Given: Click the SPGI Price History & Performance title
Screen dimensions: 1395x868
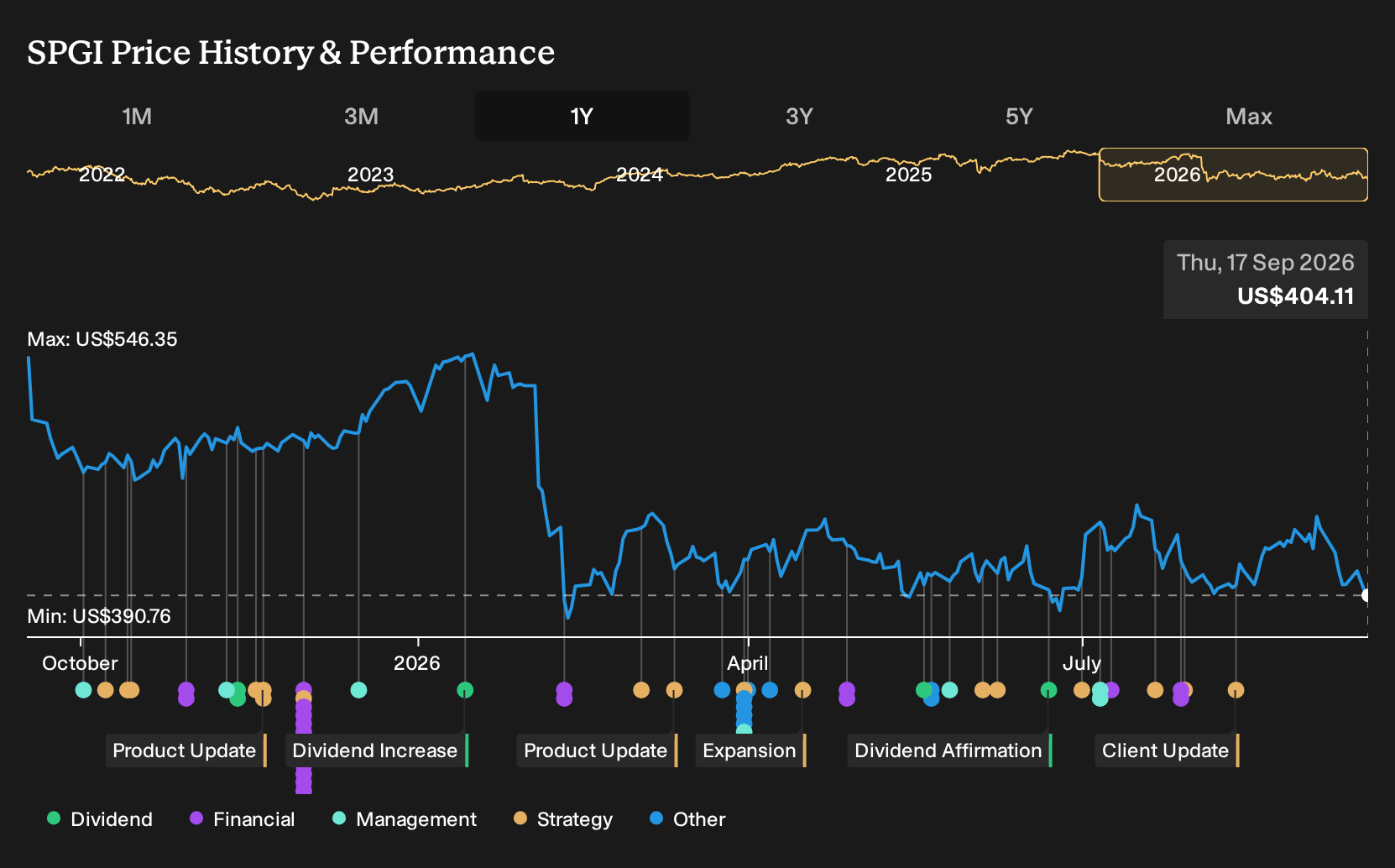Looking at the screenshot, I should (290, 53).
